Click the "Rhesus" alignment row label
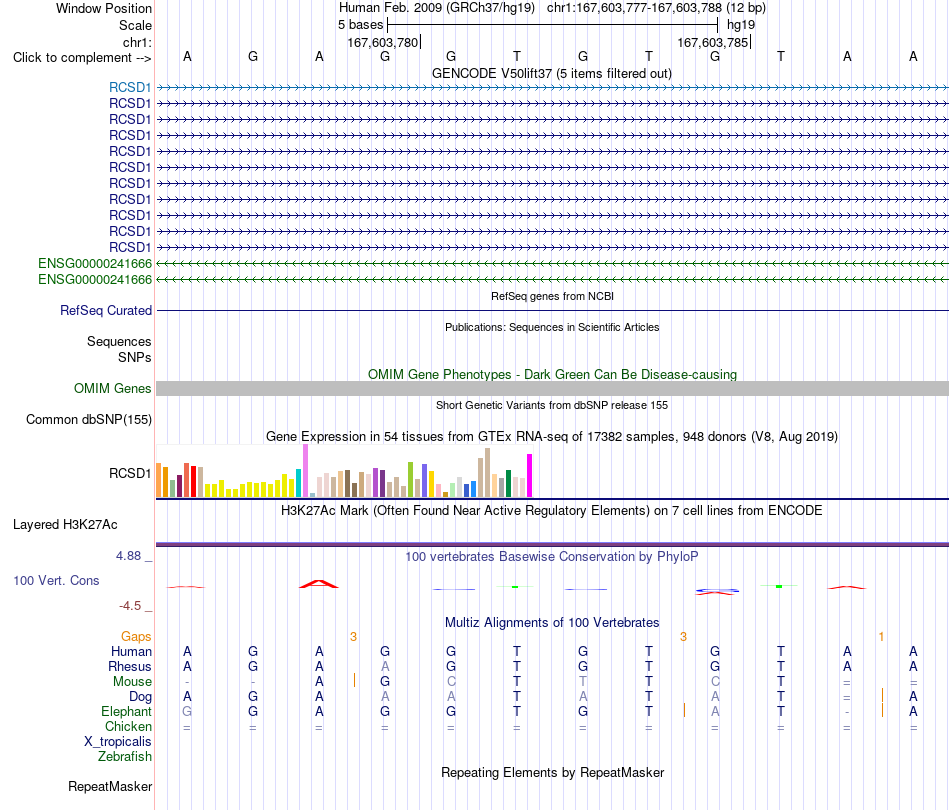The image size is (950, 810). click(130, 666)
